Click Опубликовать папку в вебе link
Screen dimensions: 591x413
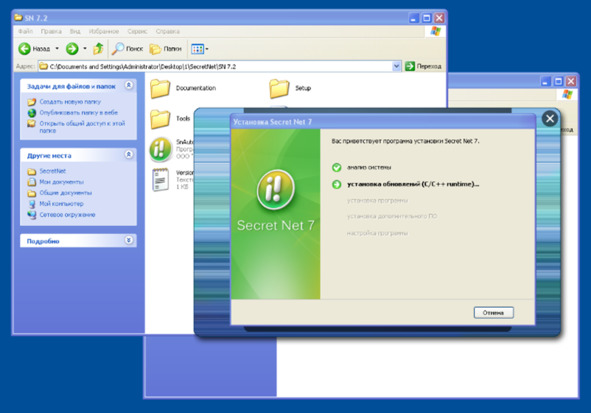(x=78, y=113)
